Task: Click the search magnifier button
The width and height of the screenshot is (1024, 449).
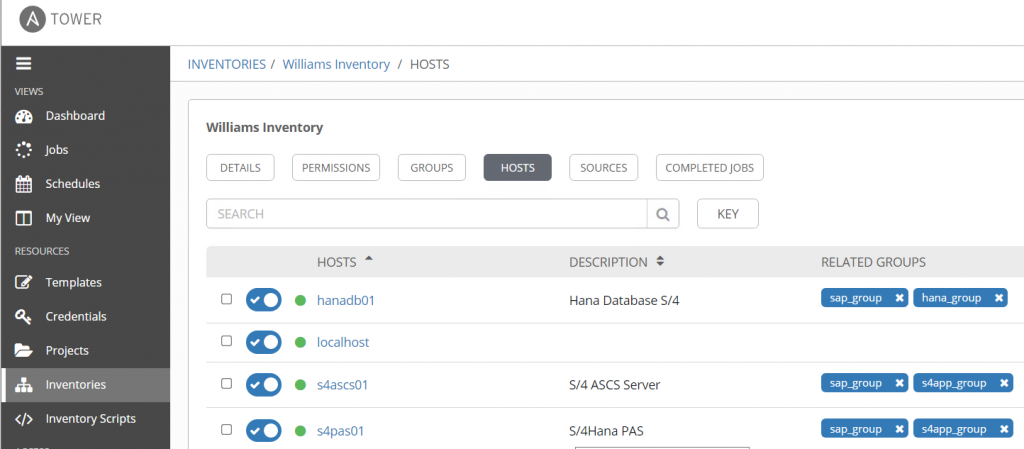Action: tap(663, 213)
